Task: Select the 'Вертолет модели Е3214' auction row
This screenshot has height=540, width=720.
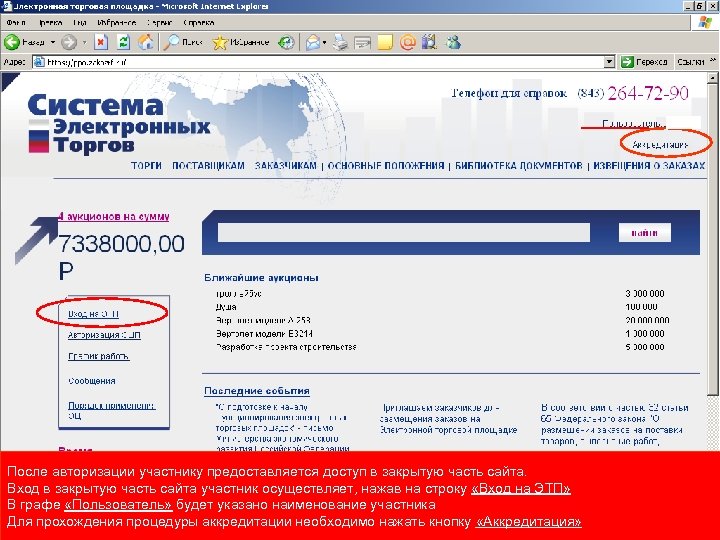Action: [440, 334]
